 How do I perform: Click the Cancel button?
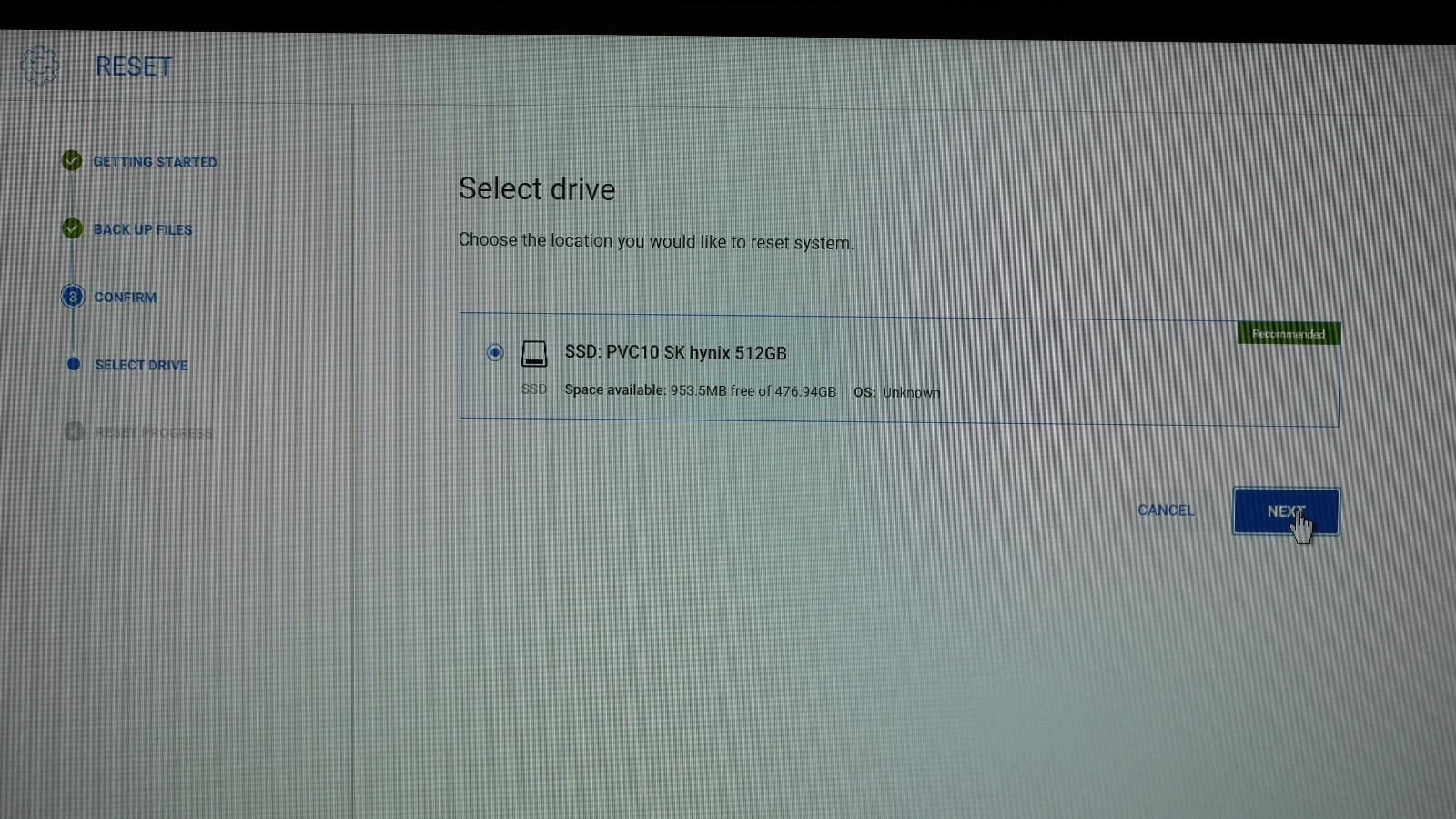1166,511
